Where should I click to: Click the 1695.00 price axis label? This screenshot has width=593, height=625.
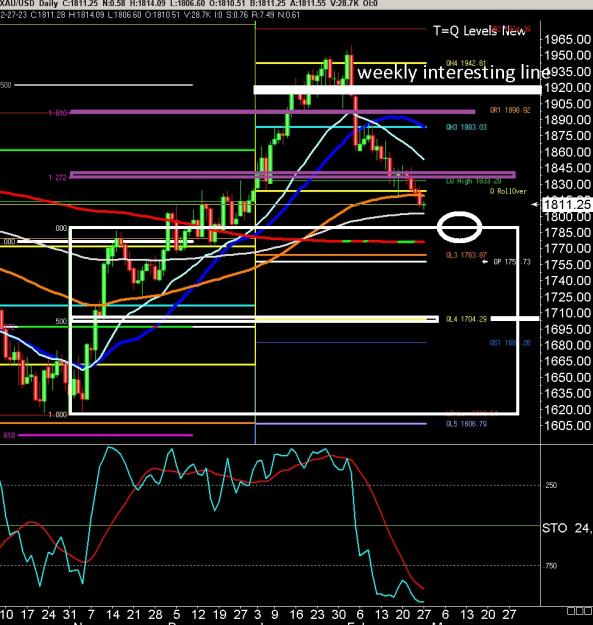[567, 330]
